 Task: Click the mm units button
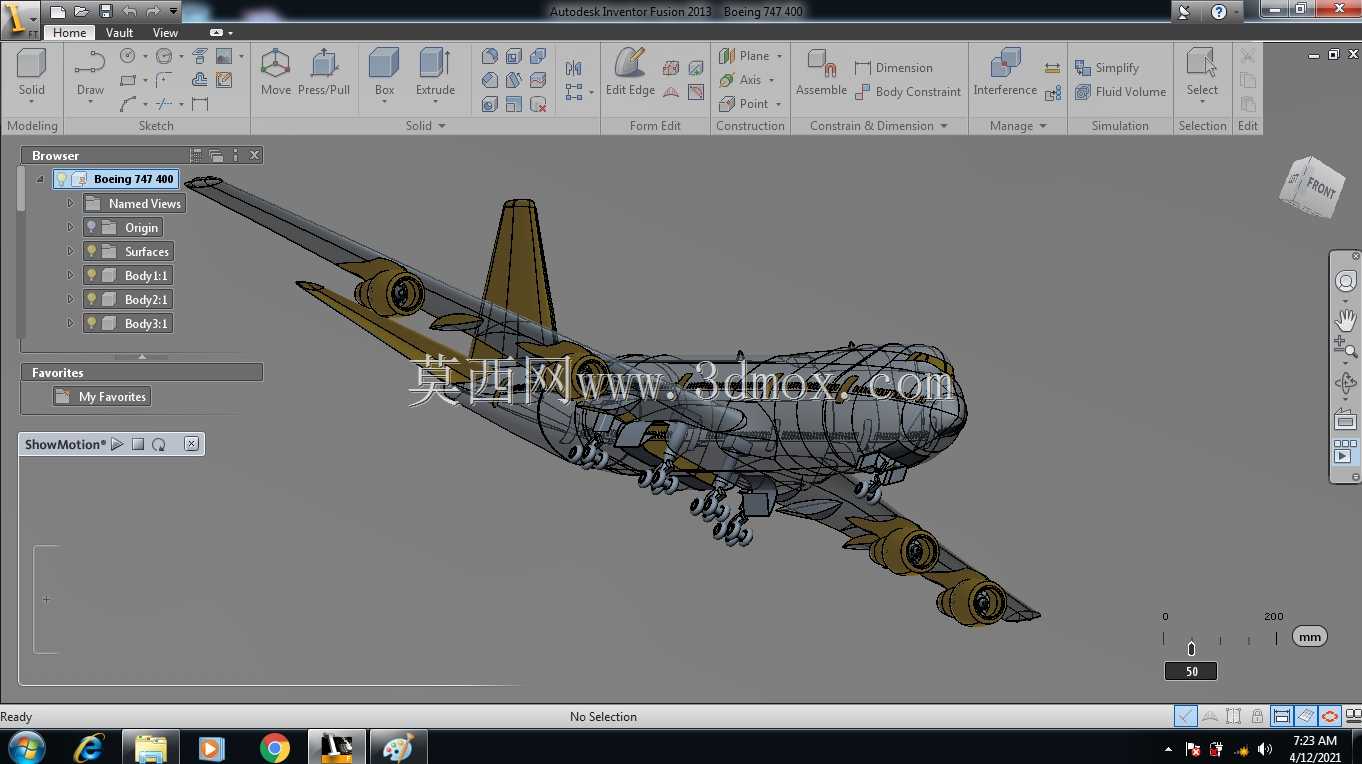click(x=1310, y=637)
